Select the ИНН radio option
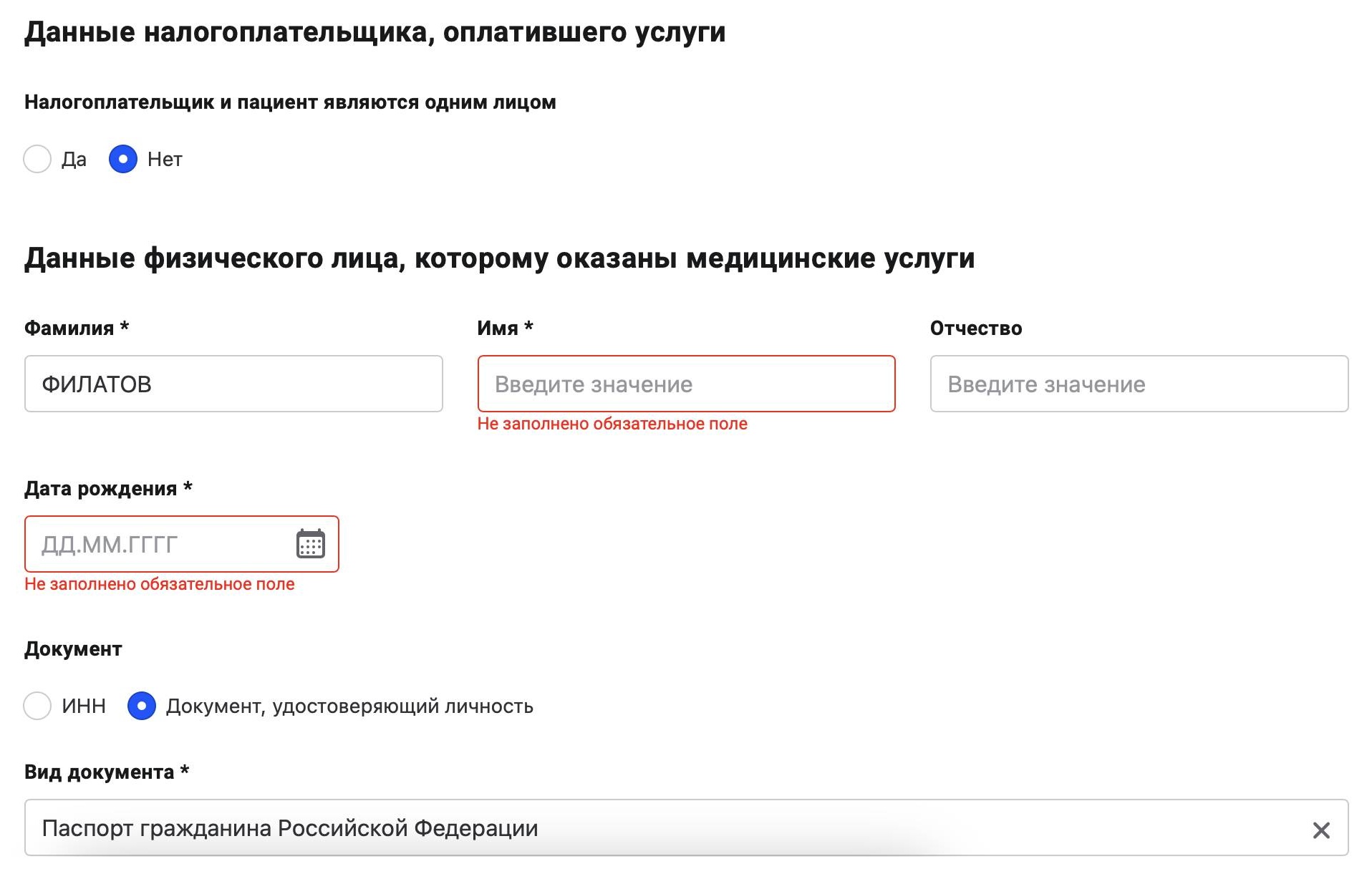1372x879 pixels. click(x=37, y=706)
